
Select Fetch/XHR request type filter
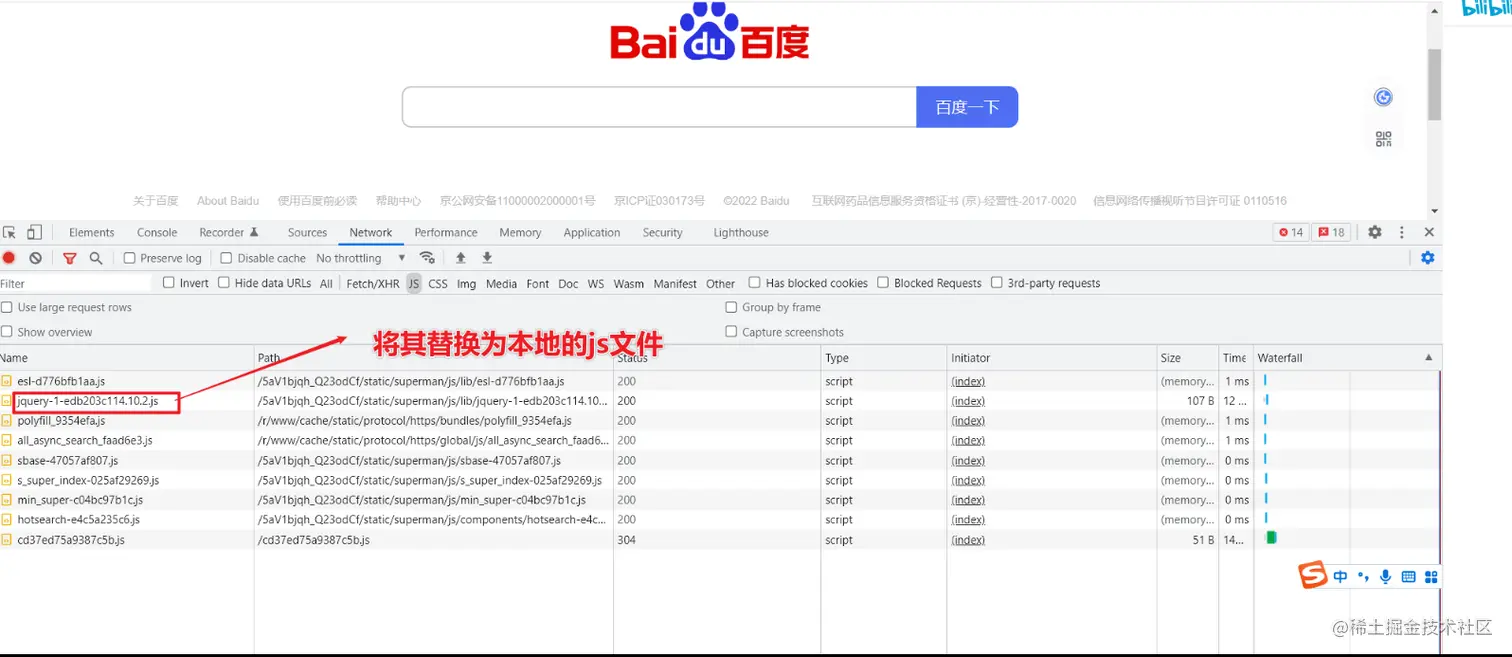click(x=373, y=283)
